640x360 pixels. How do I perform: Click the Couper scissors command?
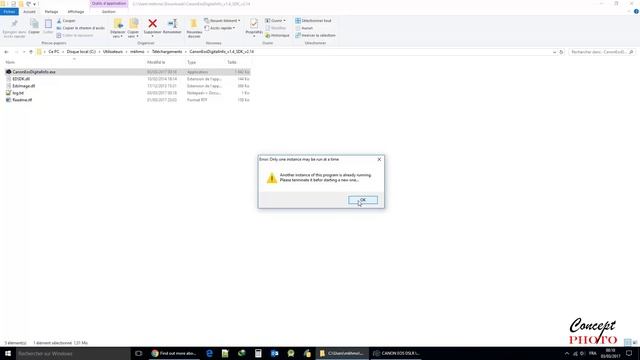click(x=66, y=21)
